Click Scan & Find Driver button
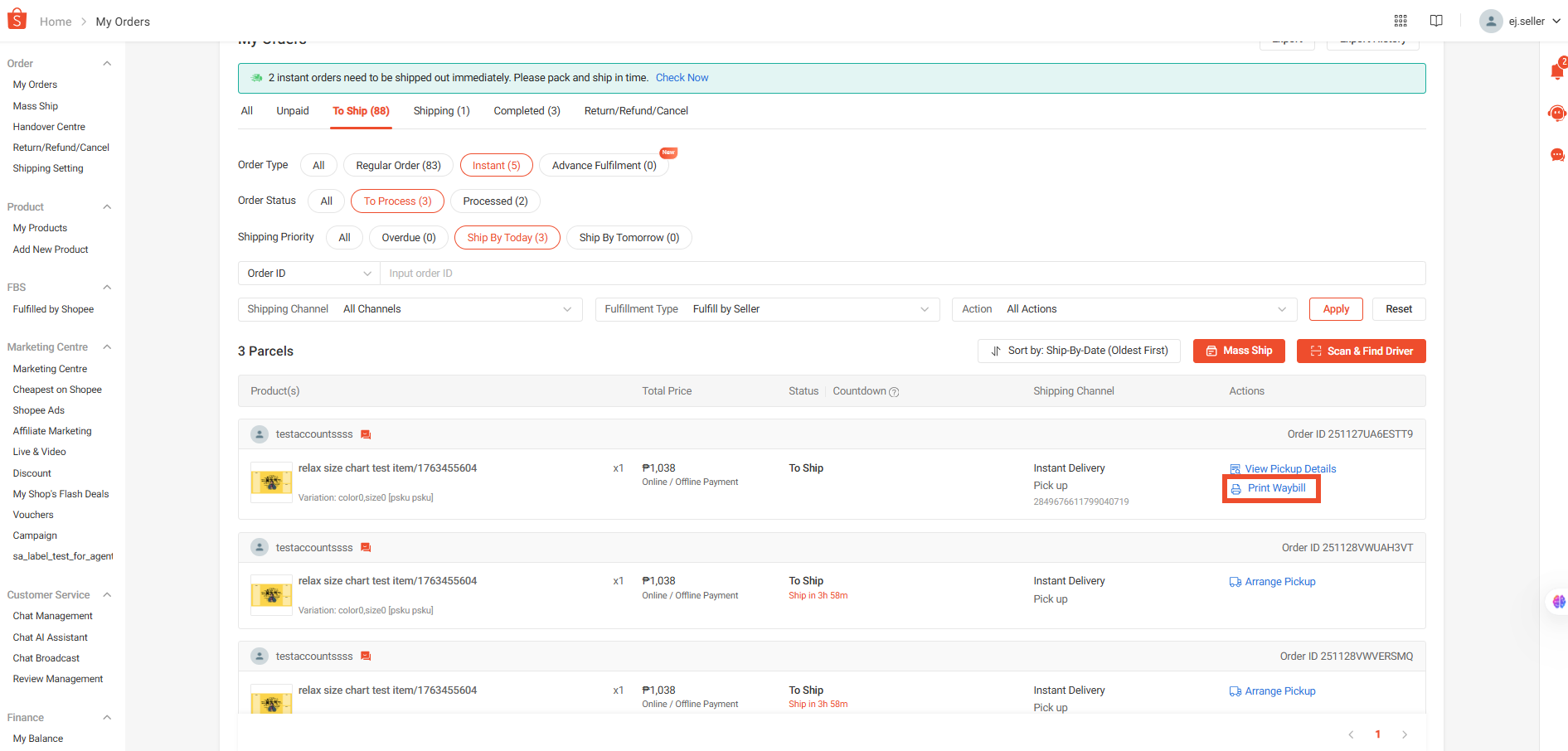Screen dimensions: 1568x751 (x=1362, y=351)
